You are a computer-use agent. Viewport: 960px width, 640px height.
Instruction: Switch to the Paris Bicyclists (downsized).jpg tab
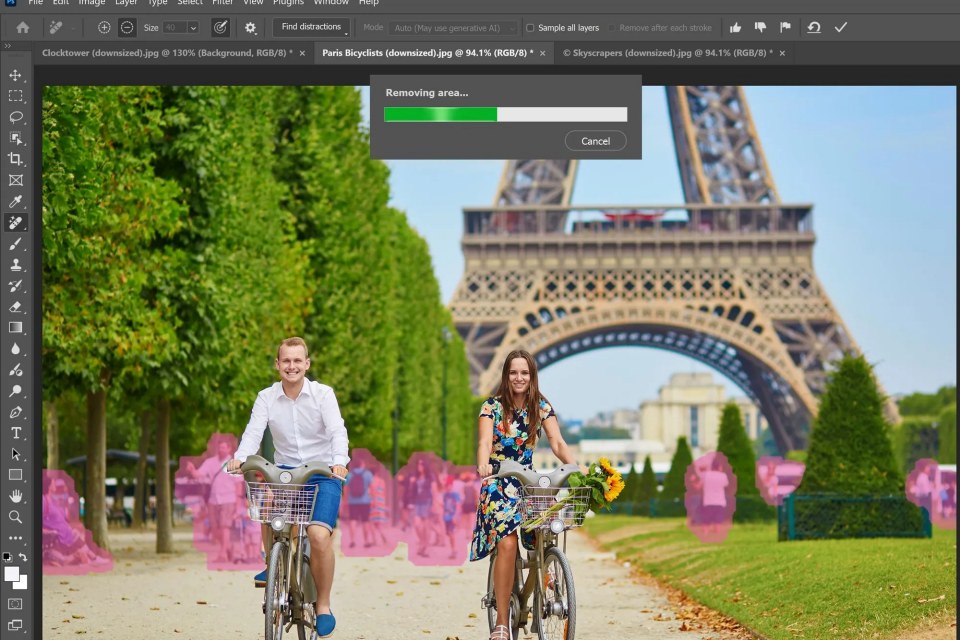(427, 53)
